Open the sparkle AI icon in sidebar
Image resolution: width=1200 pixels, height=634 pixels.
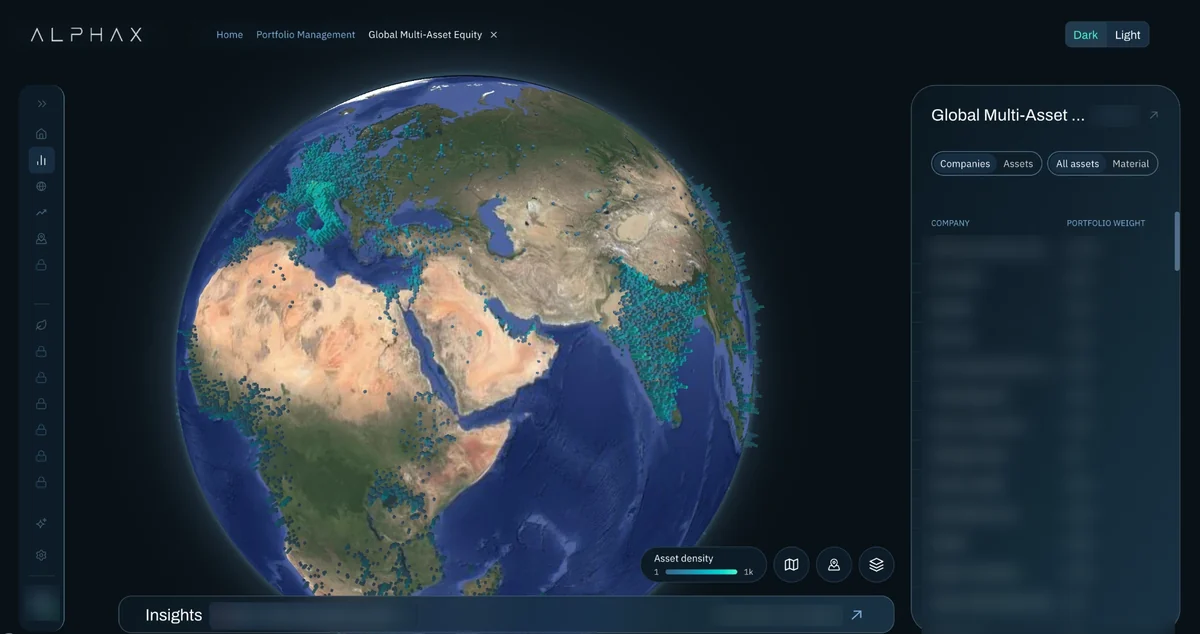pos(41,523)
